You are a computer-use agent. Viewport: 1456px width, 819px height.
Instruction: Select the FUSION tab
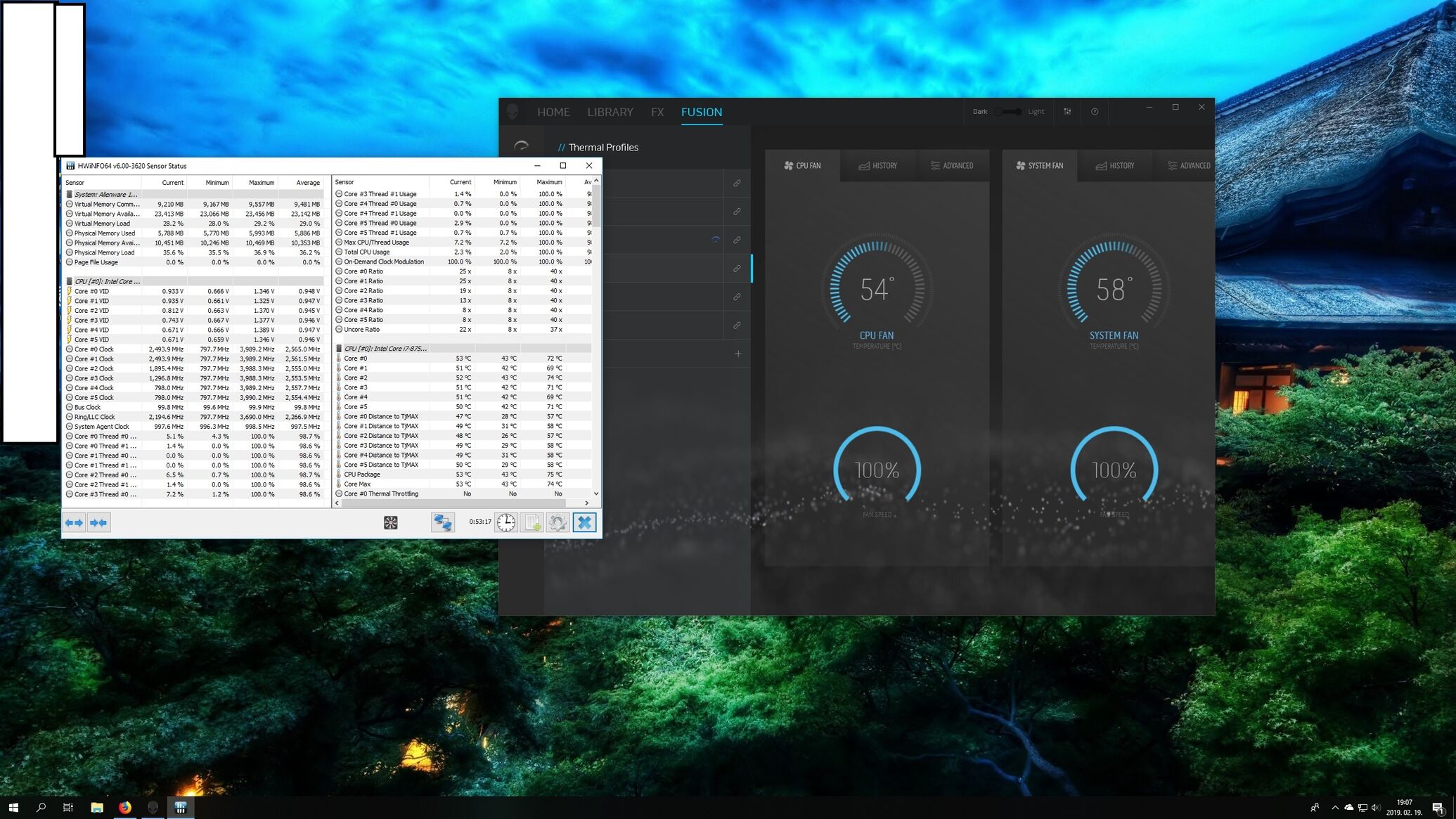point(702,112)
